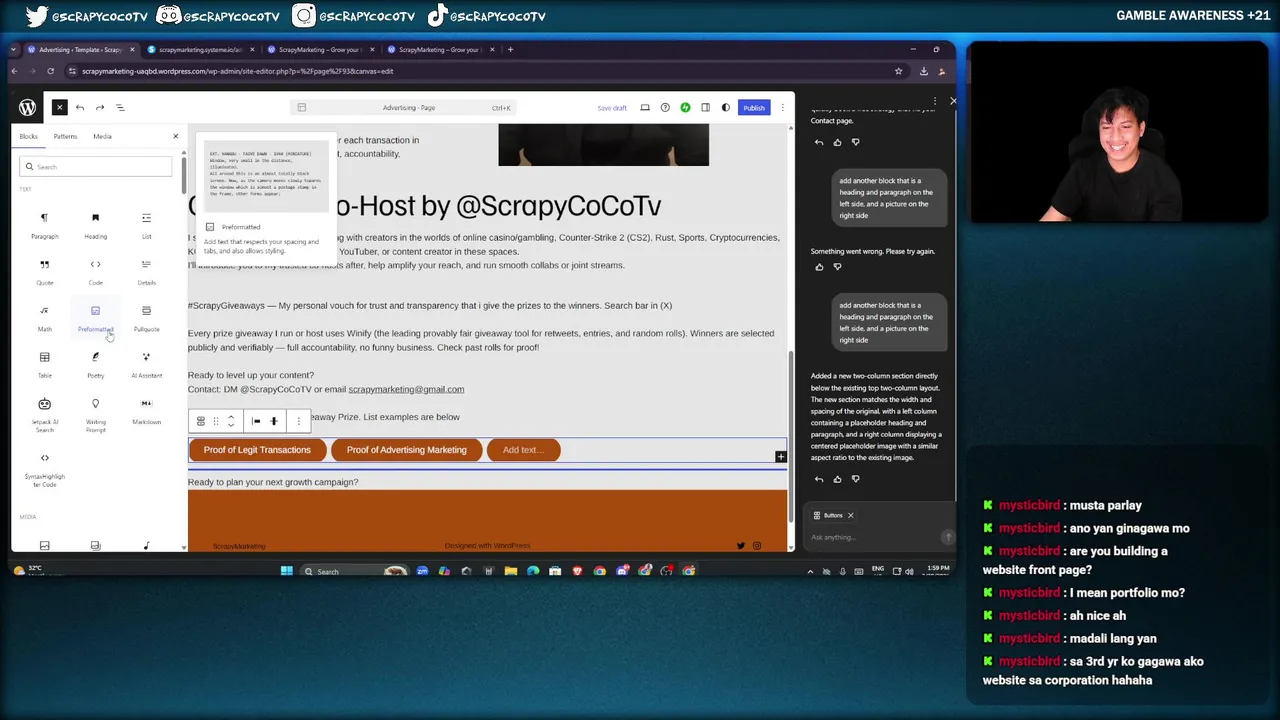Insert a Markdown block
1280x720 pixels.
(x=146, y=411)
